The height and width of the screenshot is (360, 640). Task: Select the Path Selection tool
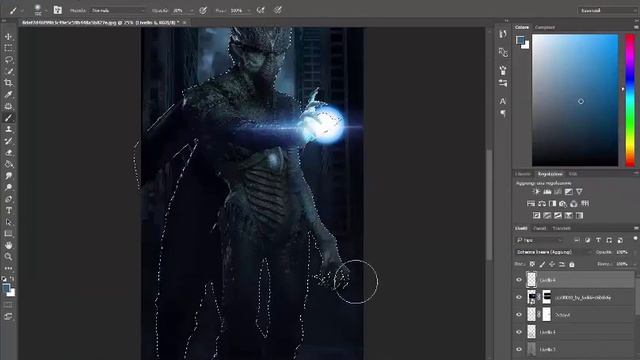[x=8, y=222]
